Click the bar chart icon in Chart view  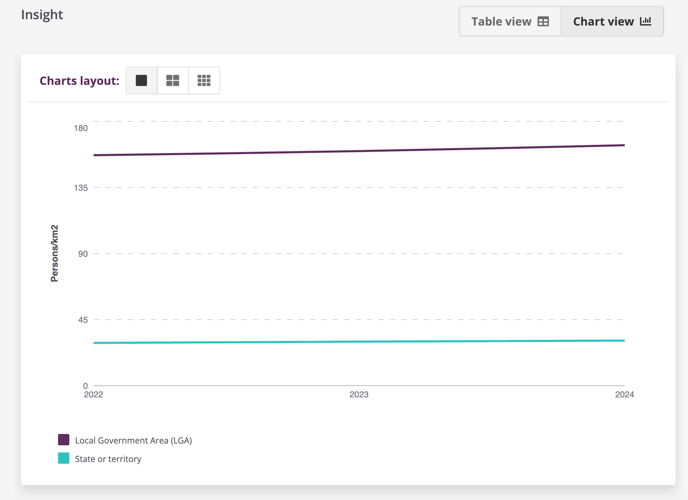645,21
